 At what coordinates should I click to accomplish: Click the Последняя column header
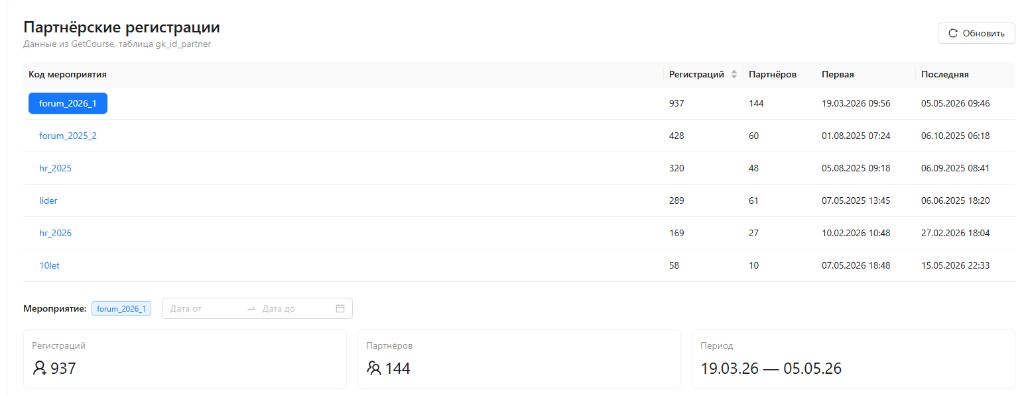click(x=945, y=74)
